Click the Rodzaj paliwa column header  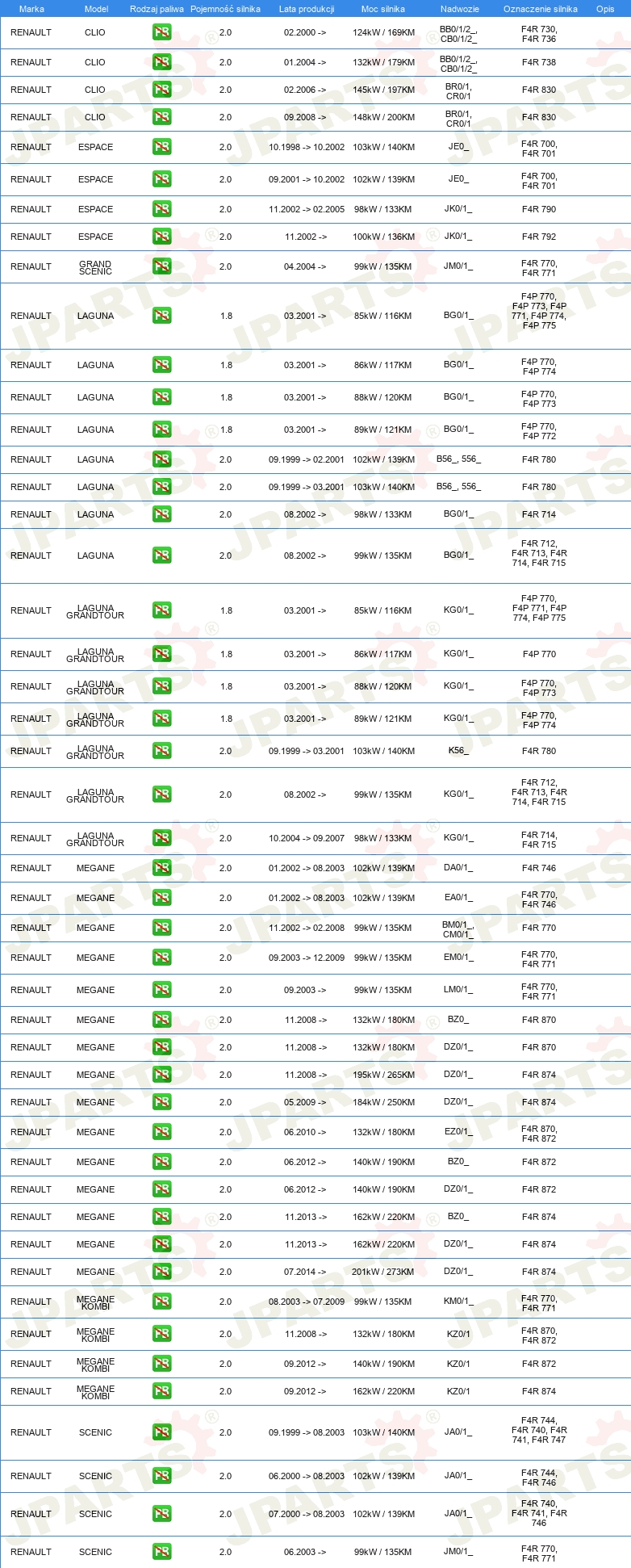tap(157, 9)
